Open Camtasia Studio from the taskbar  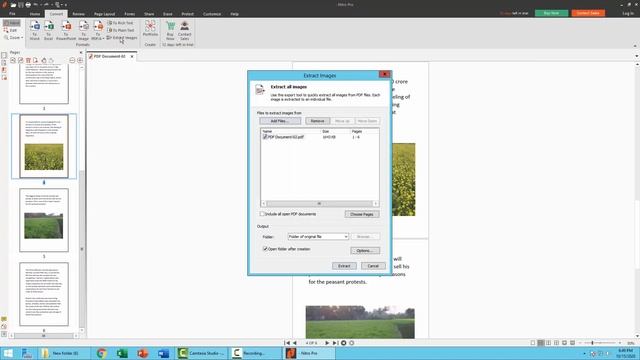click(x=202, y=353)
